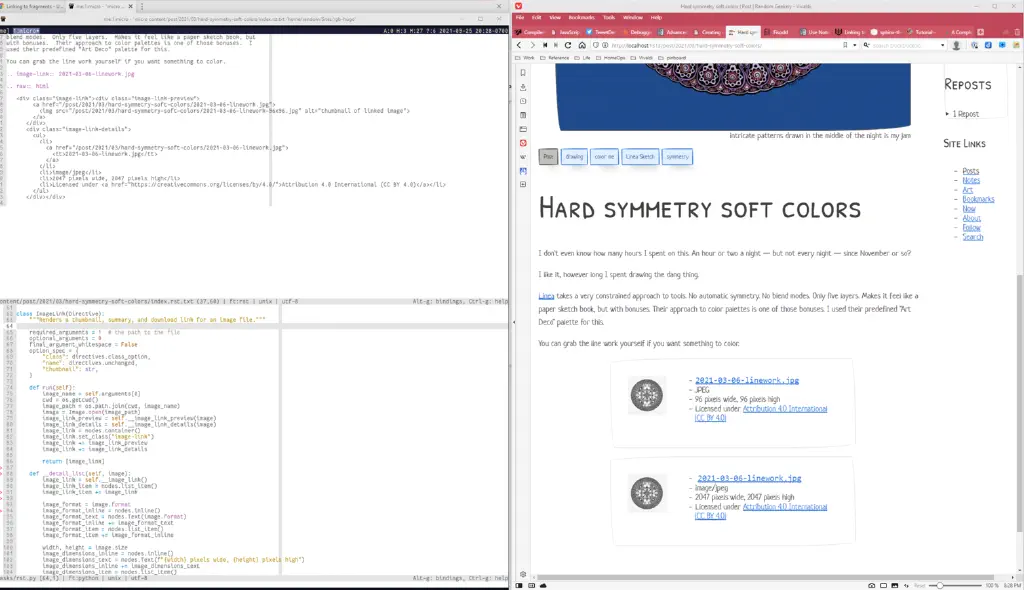Toggle tab tiling icon in status bar
Screen dimensions: 1024x590
click(x=883, y=585)
